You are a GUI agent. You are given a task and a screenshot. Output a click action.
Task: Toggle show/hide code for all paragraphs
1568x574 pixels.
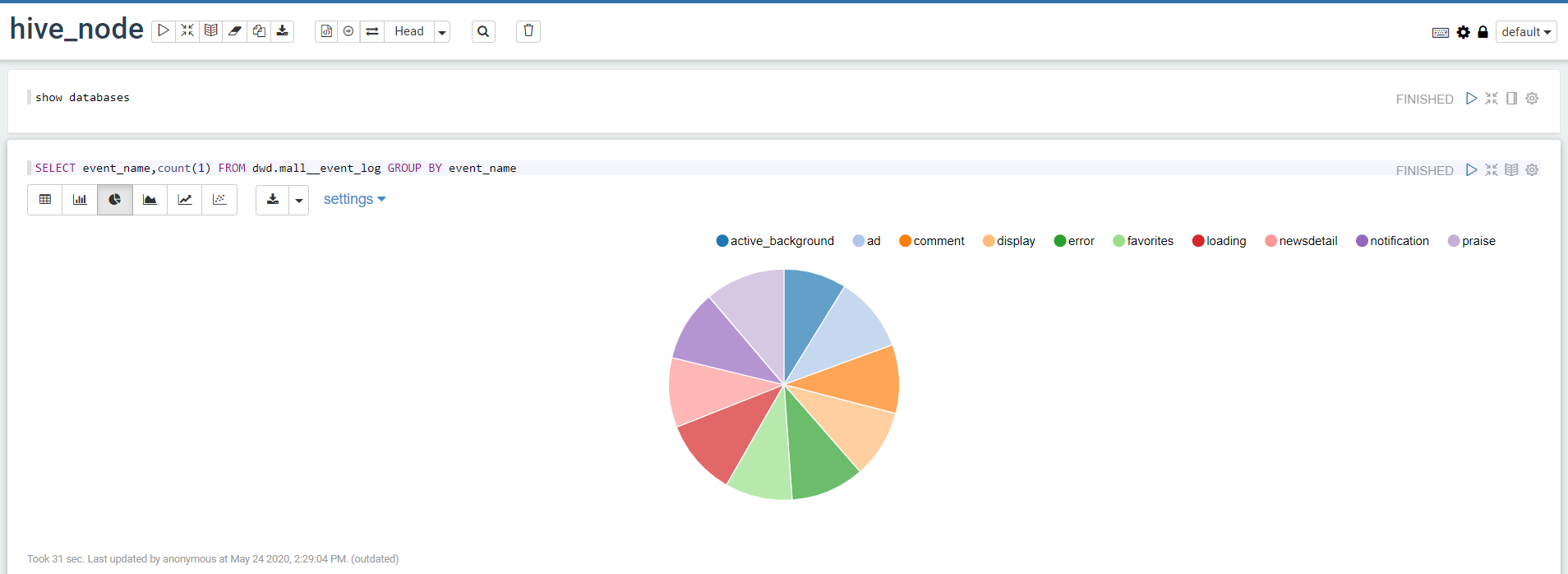tap(187, 31)
